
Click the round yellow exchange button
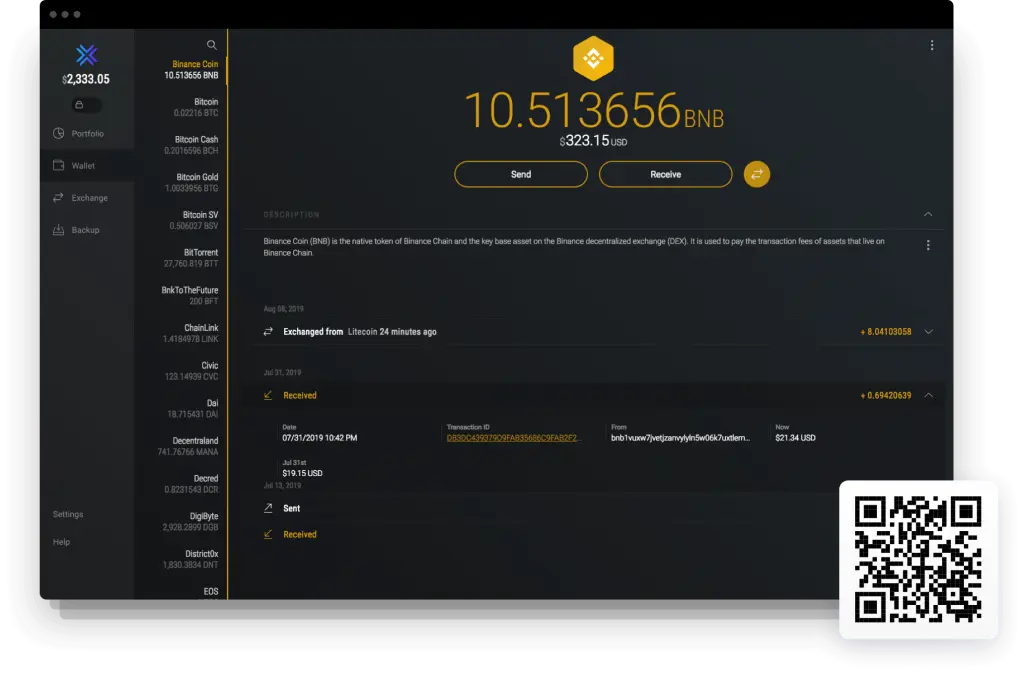pos(757,174)
